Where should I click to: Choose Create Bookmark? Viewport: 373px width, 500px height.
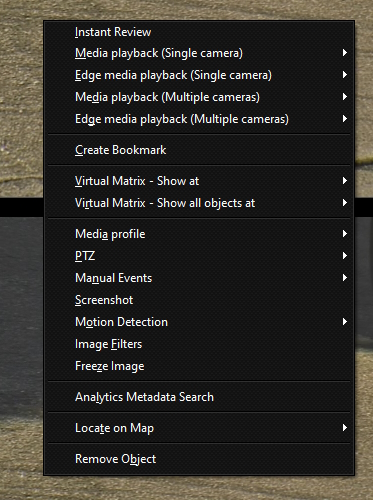tap(199, 150)
